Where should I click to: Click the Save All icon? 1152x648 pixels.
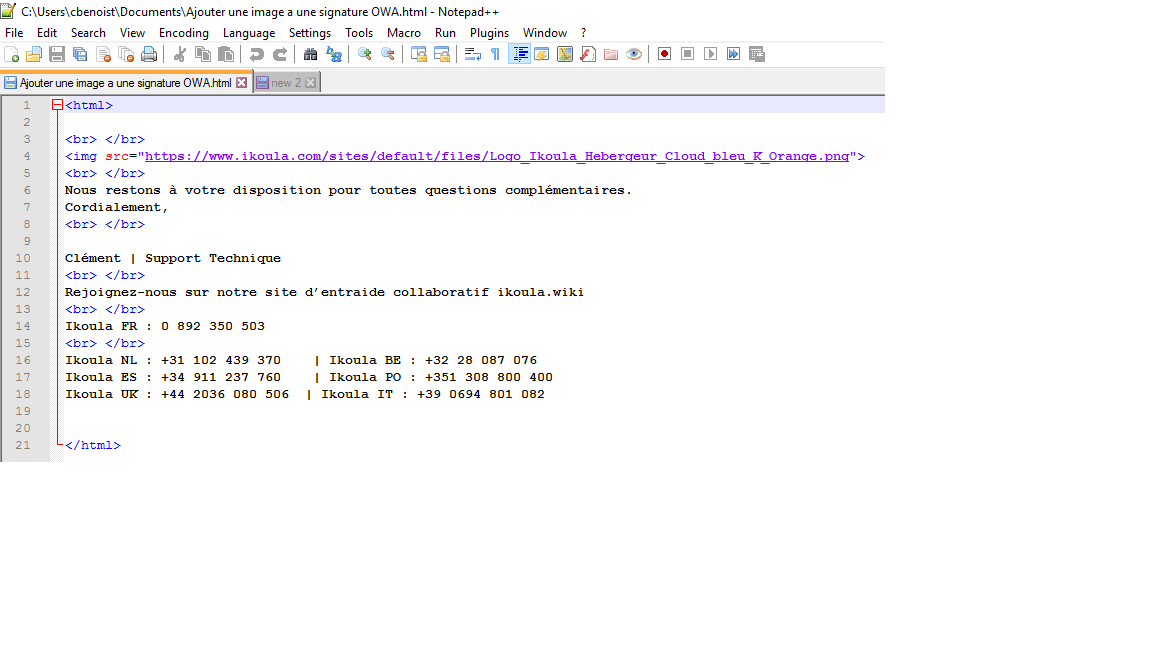coord(80,54)
